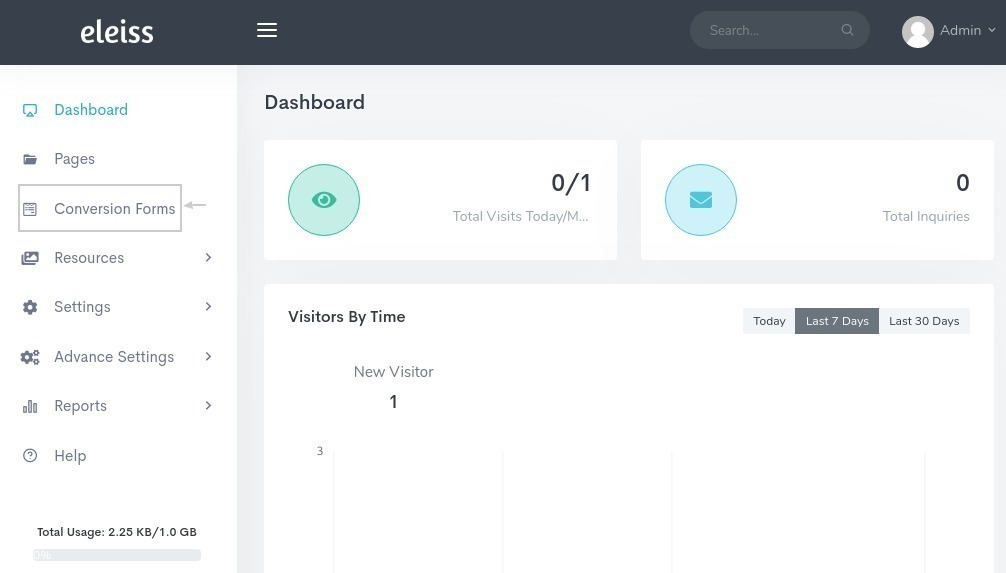Image resolution: width=1006 pixels, height=573 pixels.
Task: Click the Conversion Forms sidebar icon
Action: pos(30,209)
